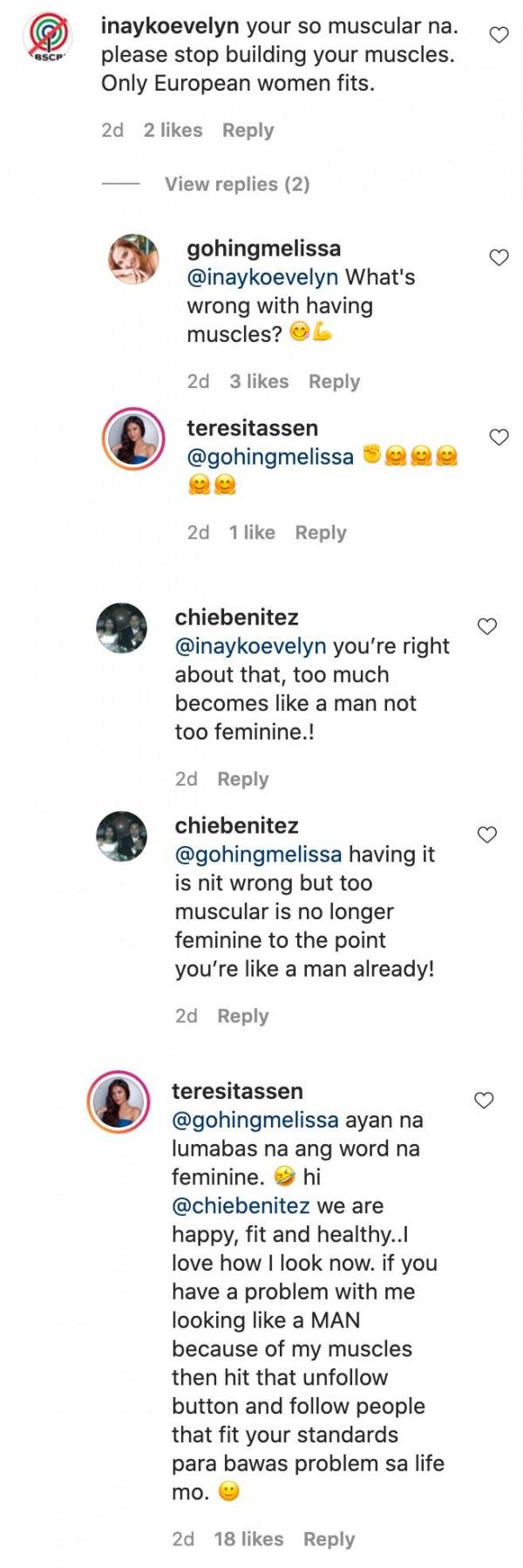This screenshot has height=1568, width=523.
Task: Like chiebenitez's 'having it is nit wrong' comment
Action: point(487,835)
